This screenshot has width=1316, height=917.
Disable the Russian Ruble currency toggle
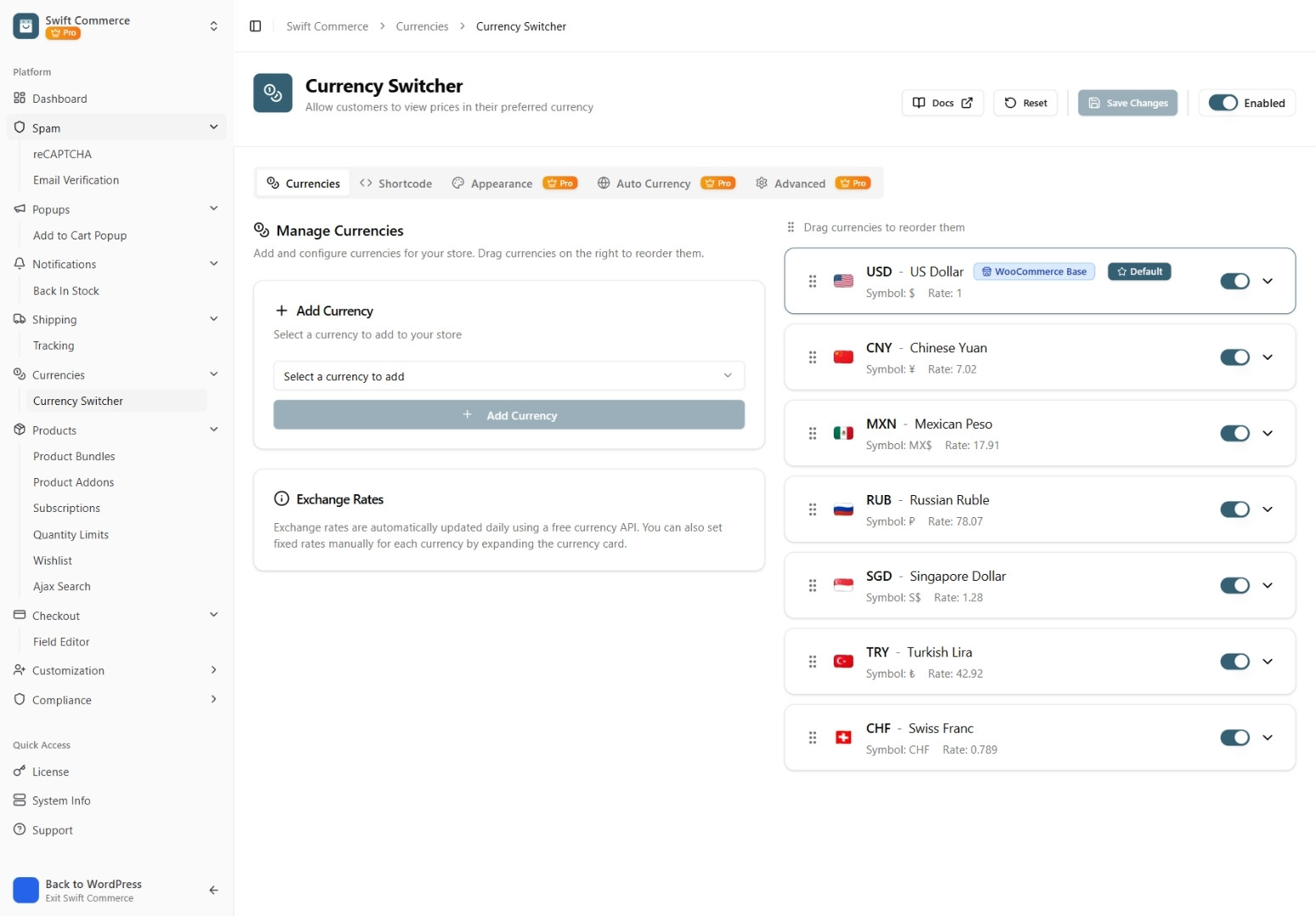[x=1234, y=509]
